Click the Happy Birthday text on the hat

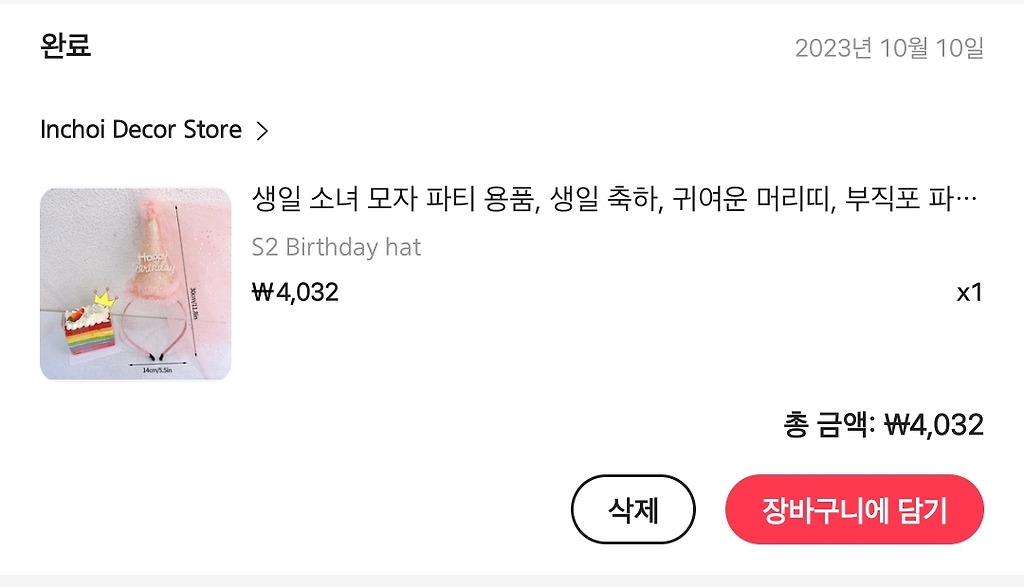tap(154, 262)
